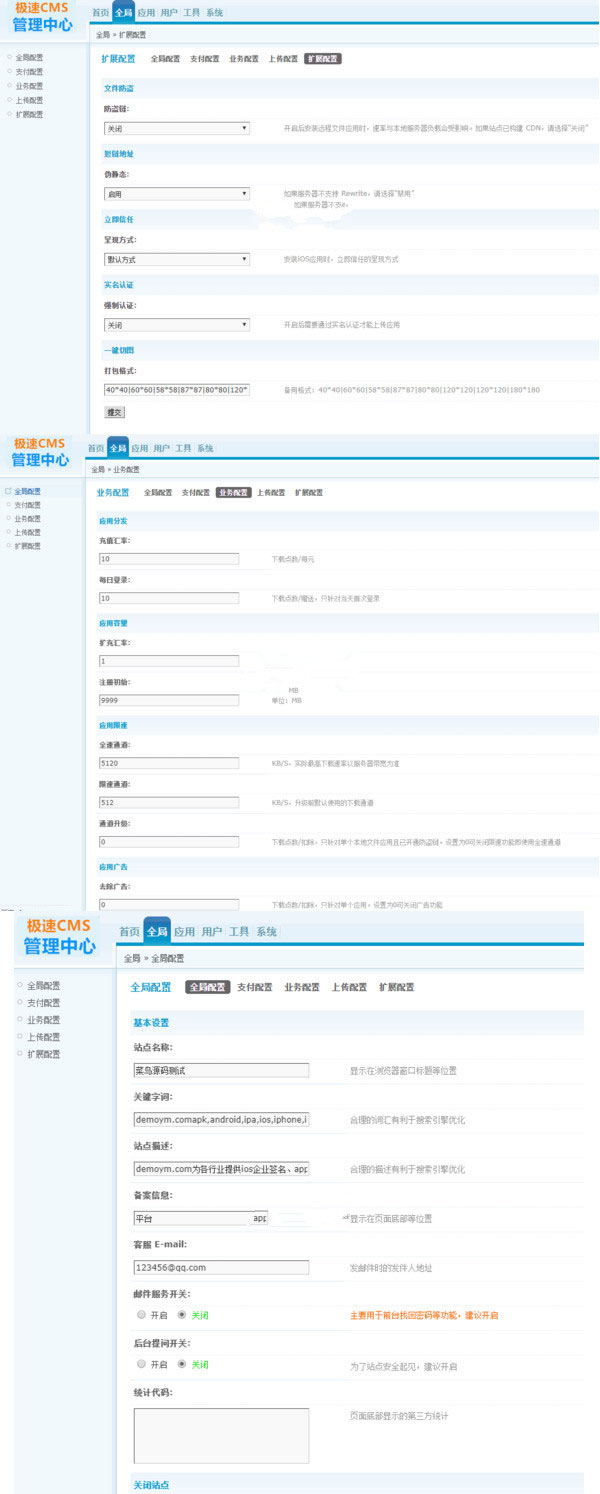Focus the 注册初始 field showing 9999
The image size is (600, 1494).
point(168,700)
